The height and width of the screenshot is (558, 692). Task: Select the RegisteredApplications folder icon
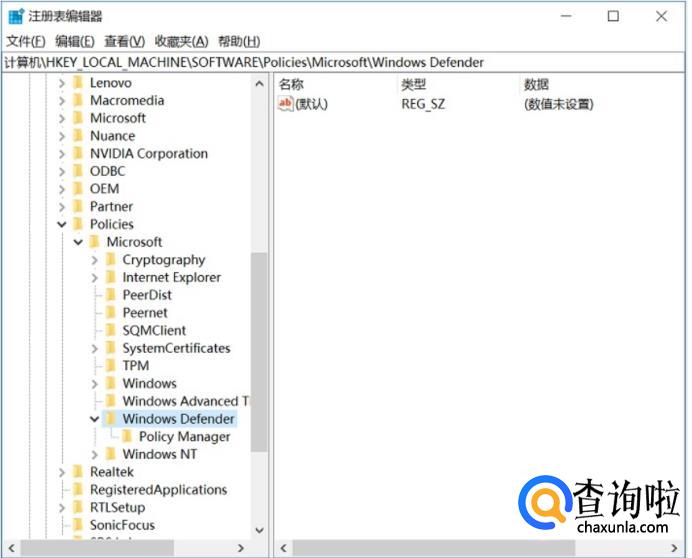click(x=78, y=490)
